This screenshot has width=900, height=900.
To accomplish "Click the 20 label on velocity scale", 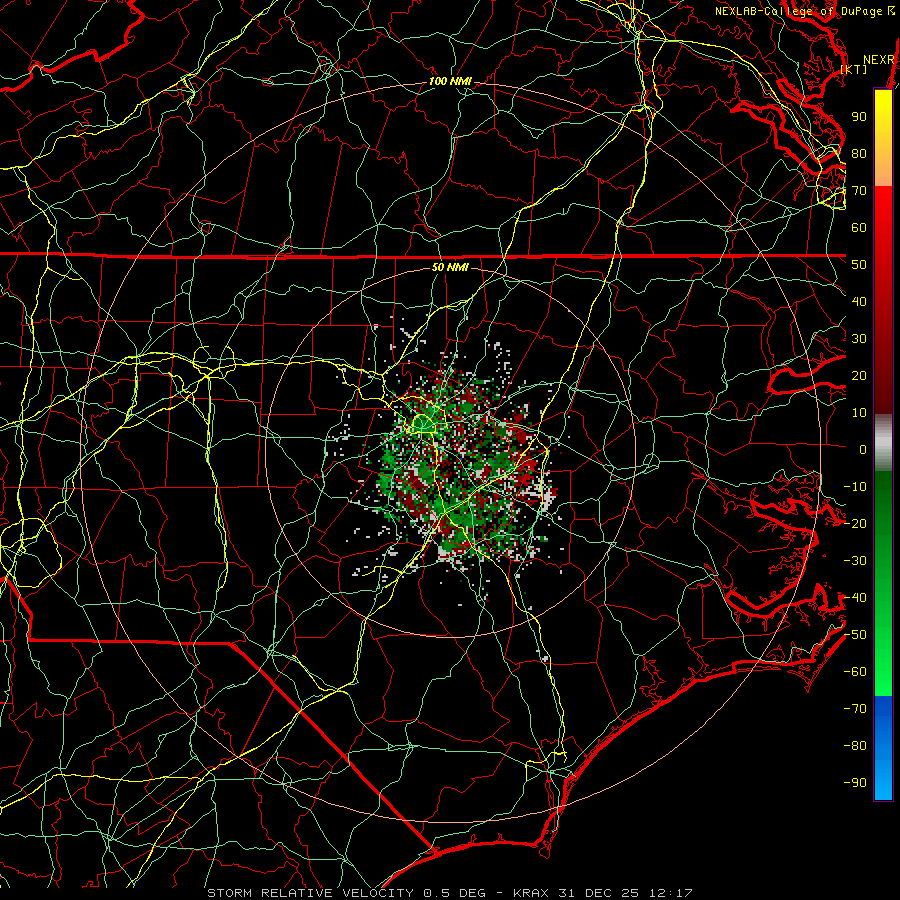I will point(859,375).
